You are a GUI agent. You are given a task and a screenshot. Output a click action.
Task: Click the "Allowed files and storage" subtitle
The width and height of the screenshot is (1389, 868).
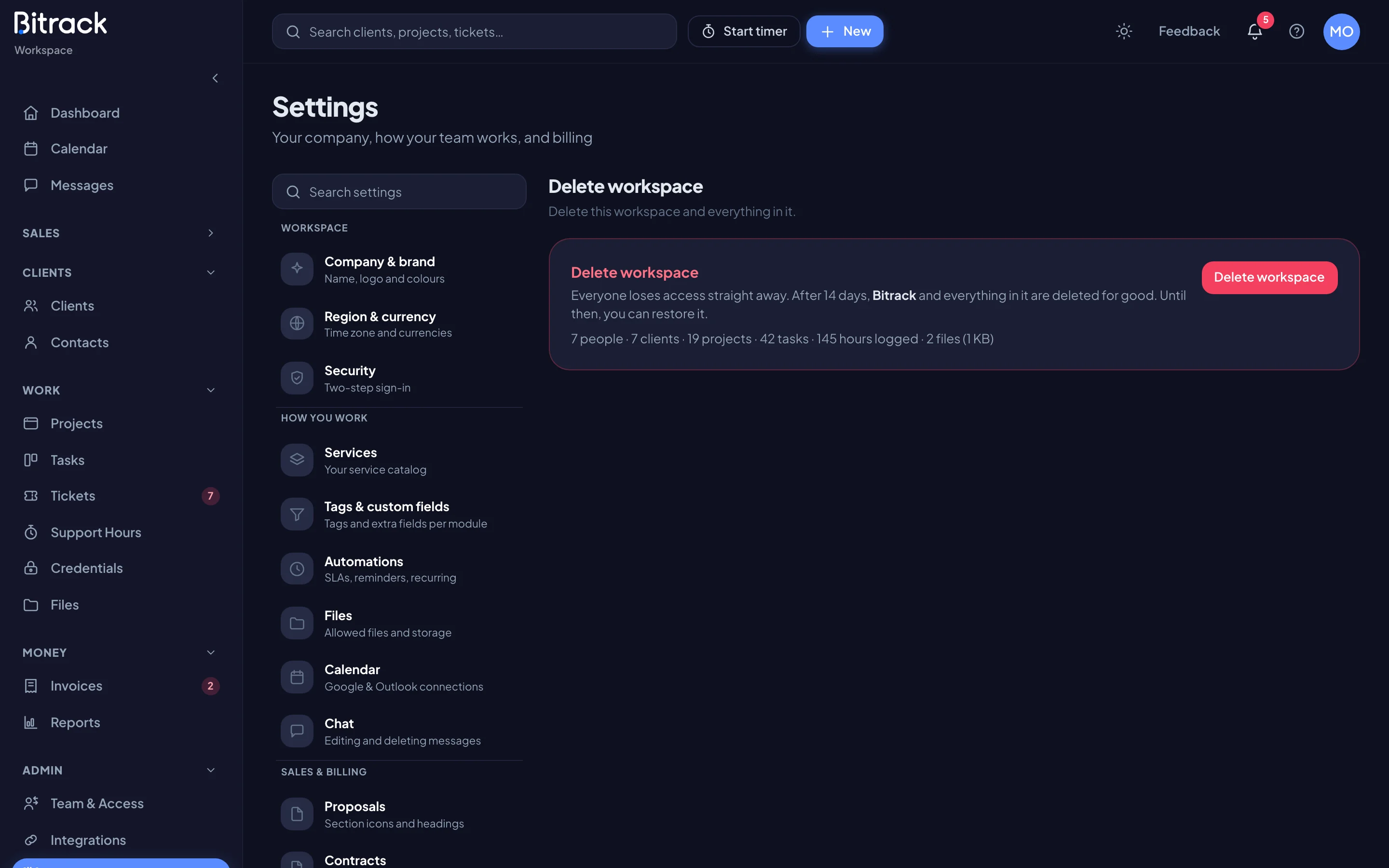tap(387, 633)
